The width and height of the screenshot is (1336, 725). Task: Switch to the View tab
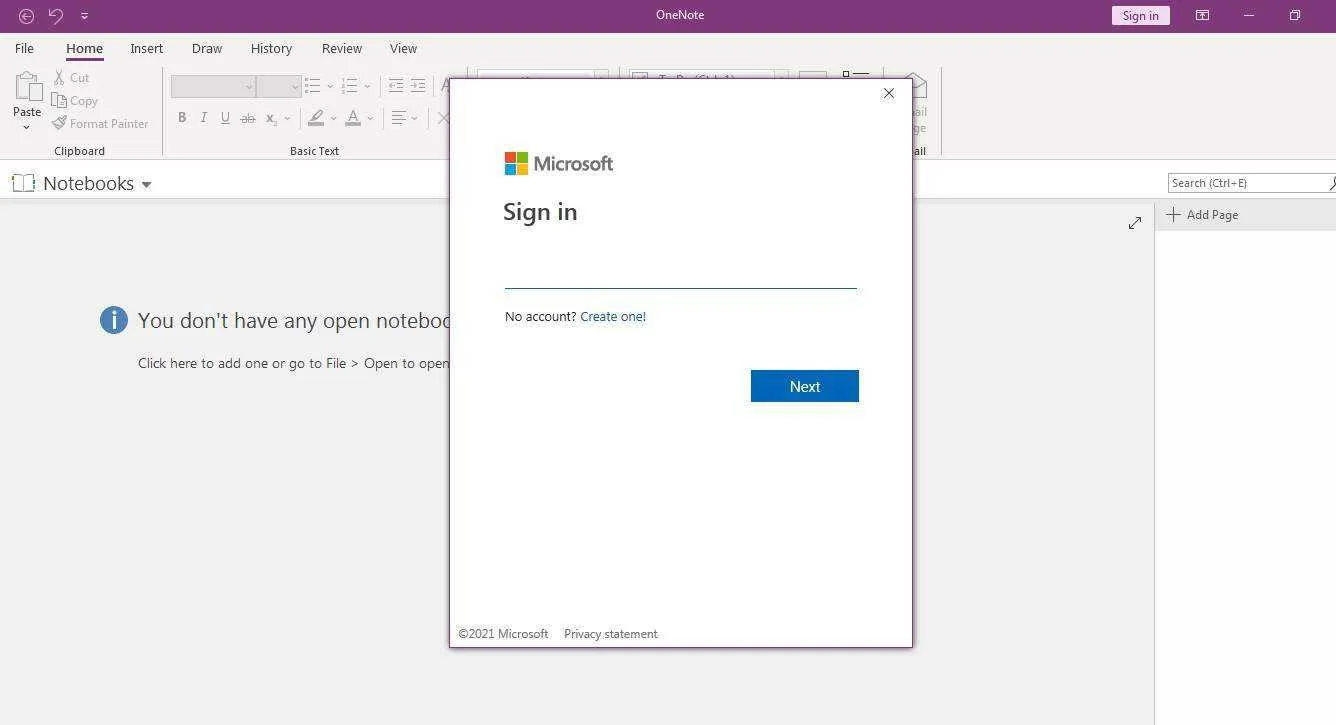(403, 48)
